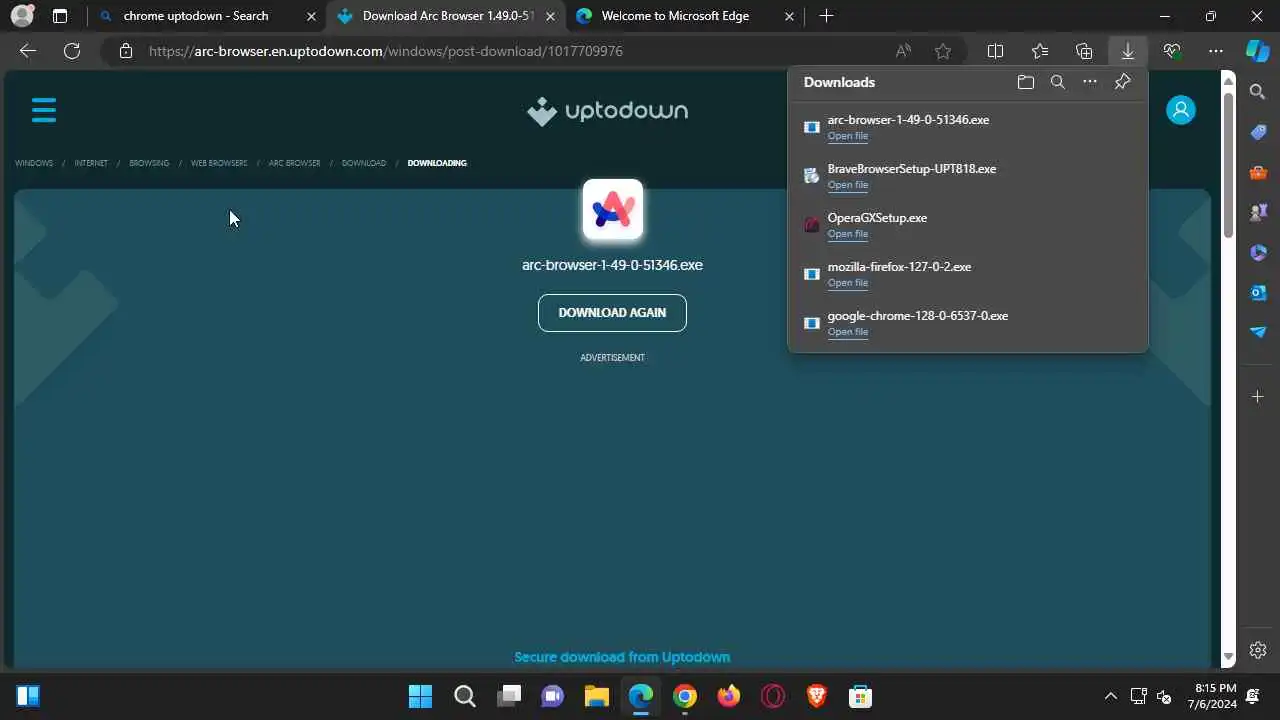This screenshot has width=1280, height=720.
Task: Open file link for arc-browser-1-49-0-51346.exe
Action: coord(848,136)
